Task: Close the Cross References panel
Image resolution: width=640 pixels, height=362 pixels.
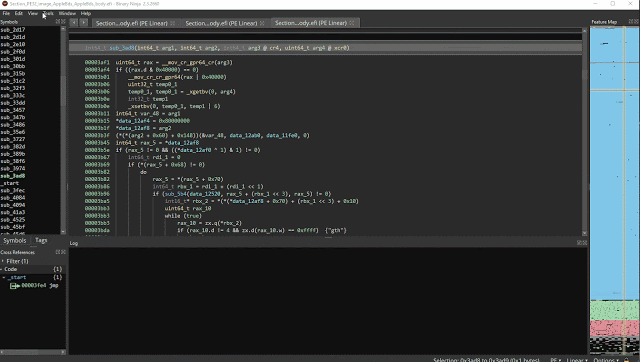Action: pos(63,252)
